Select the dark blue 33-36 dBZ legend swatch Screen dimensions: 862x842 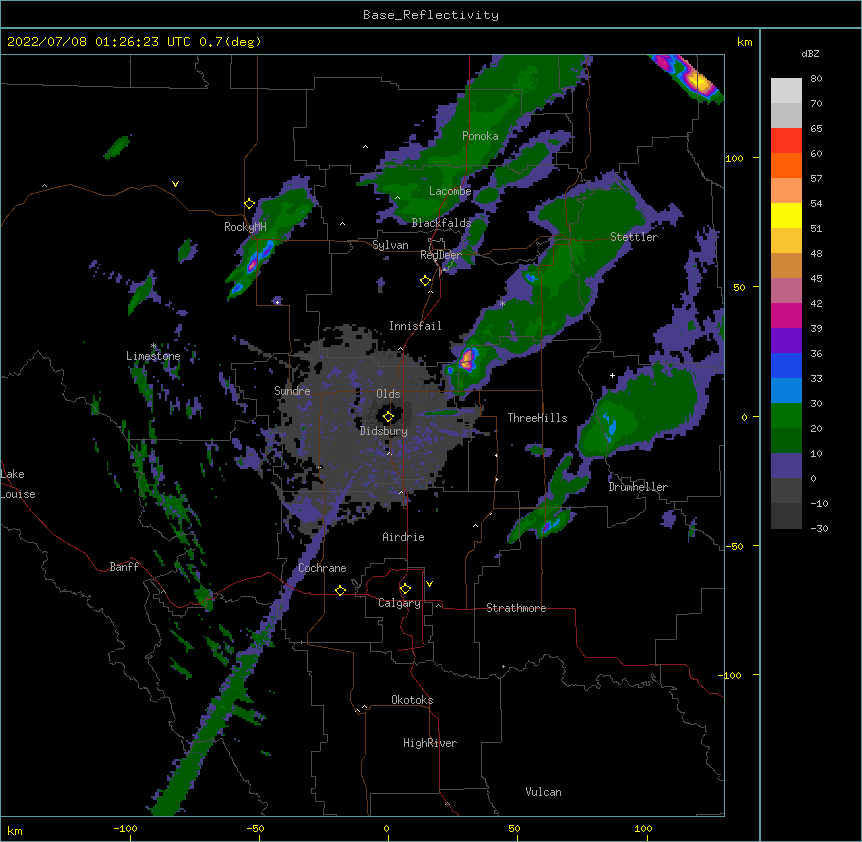[786, 365]
